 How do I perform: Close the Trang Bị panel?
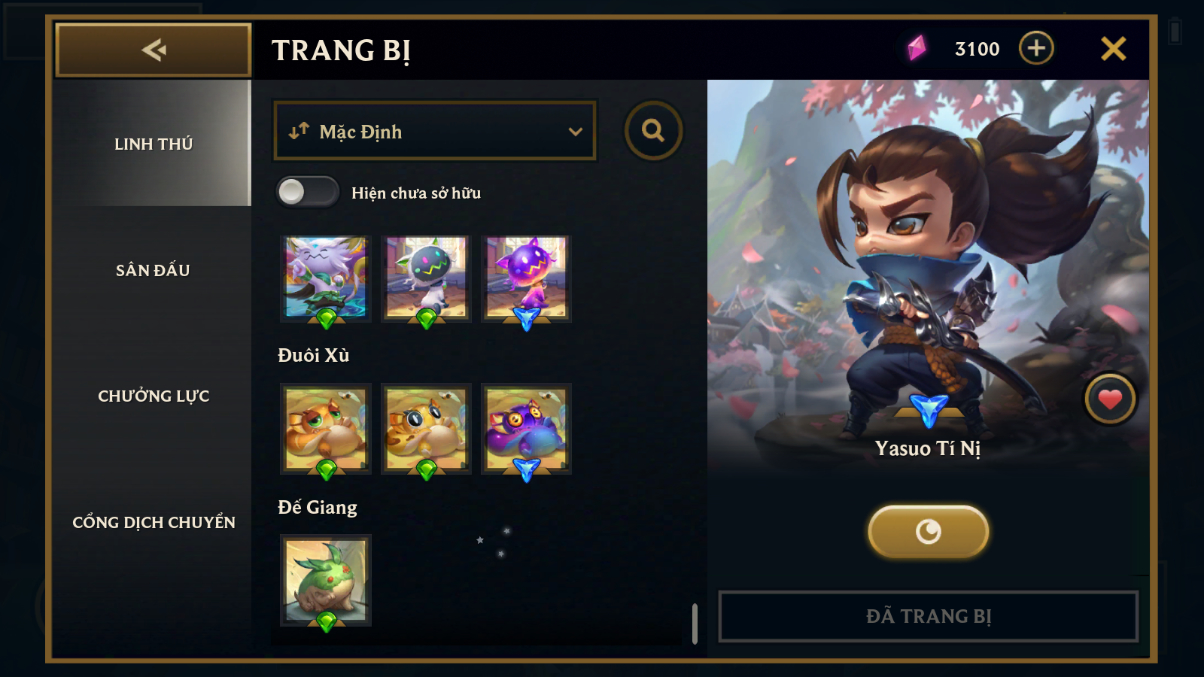[1113, 48]
